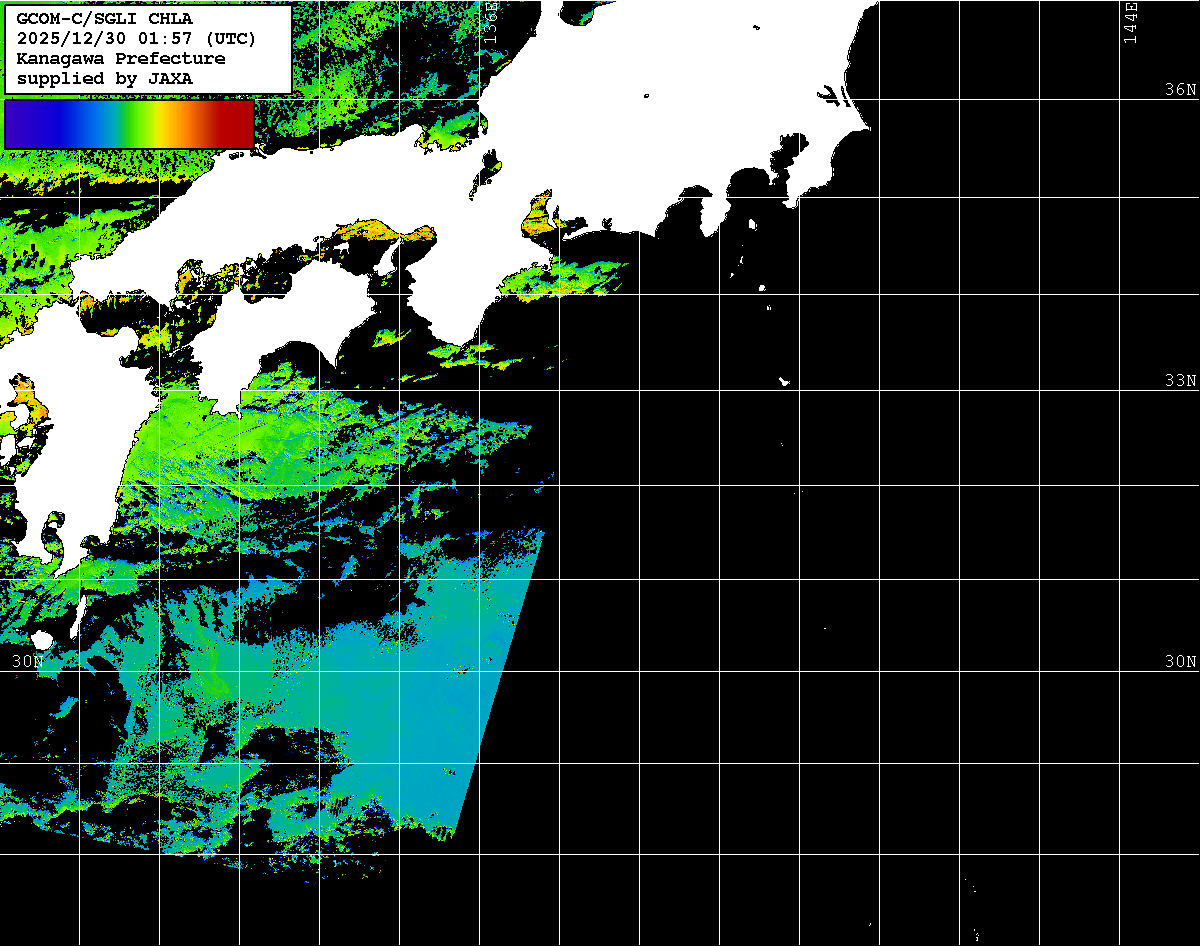Select the 2025/12/30 01:57 (UTC) timestamp
Image resolution: width=1200 pixels, height=946 pixels.
click(136, 38)
